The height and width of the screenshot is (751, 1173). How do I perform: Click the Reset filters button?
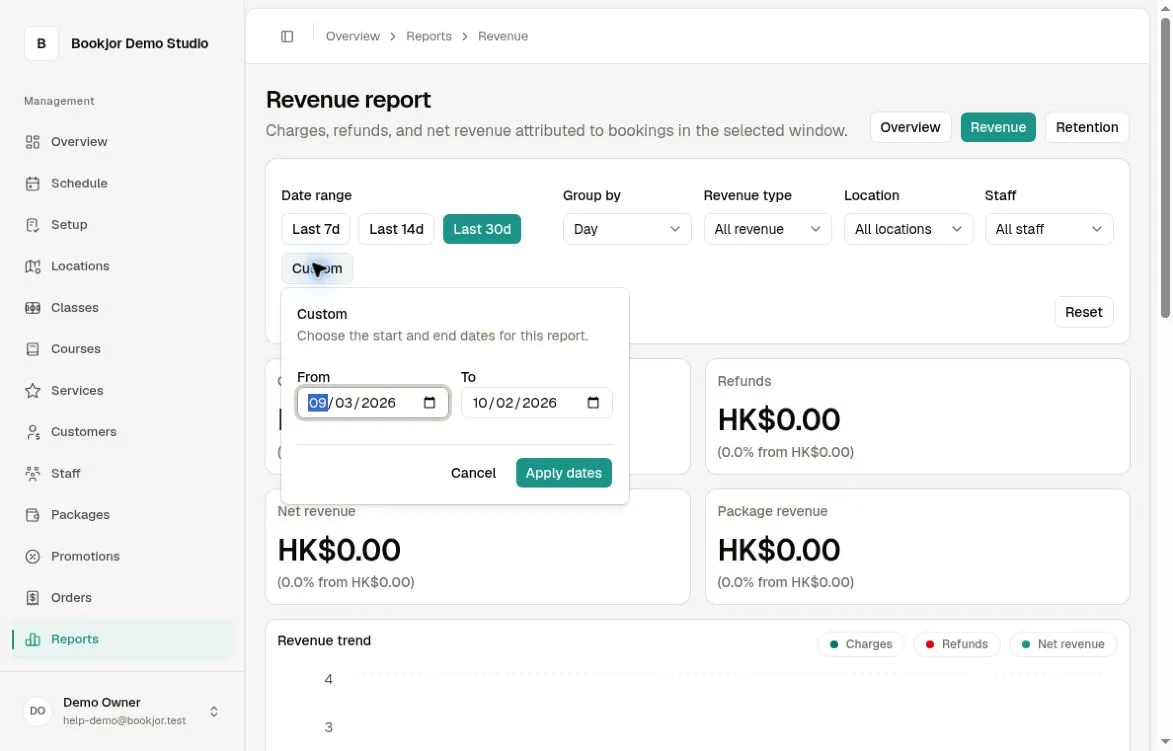tap(1084, 312)
